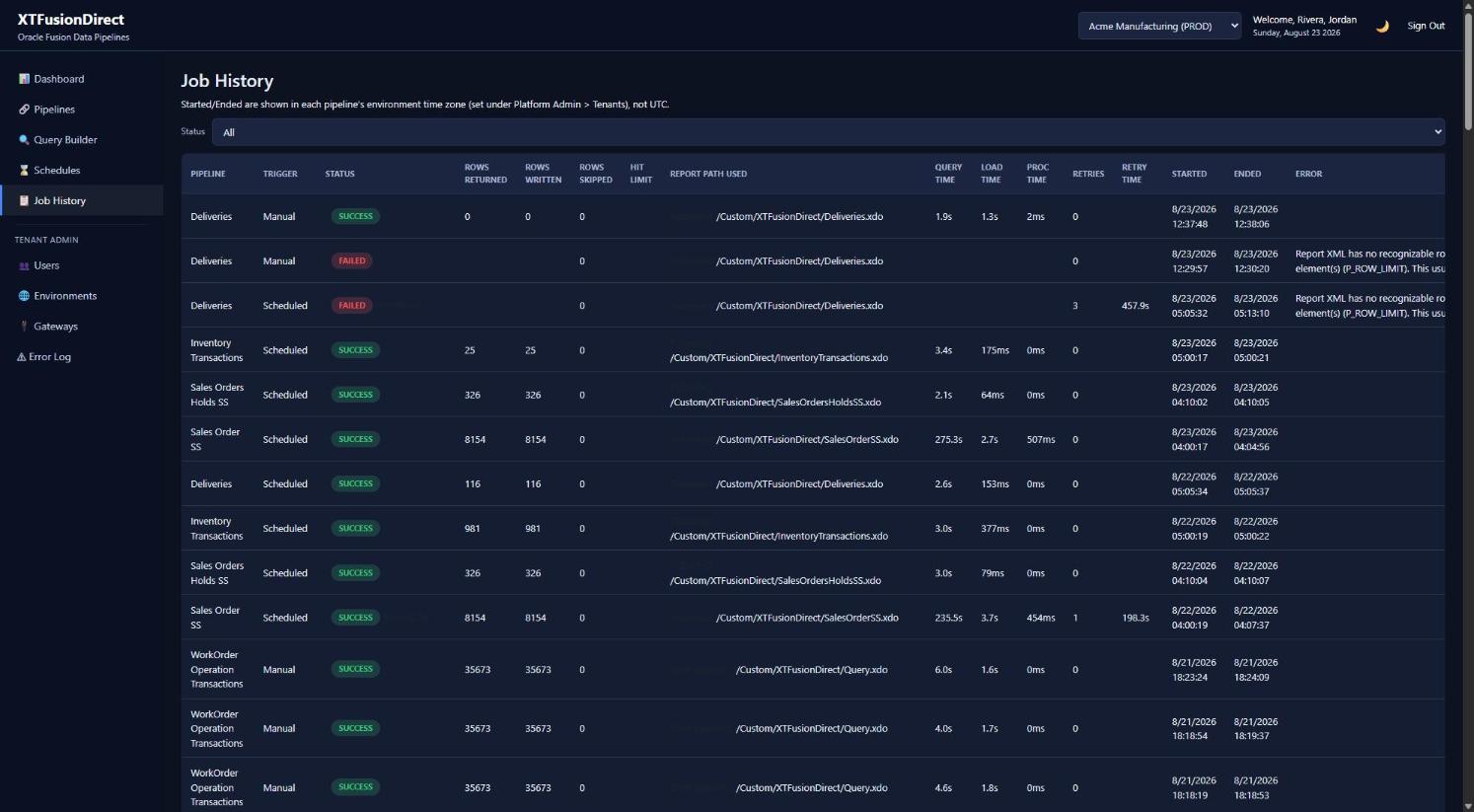Click the HIT LIMIT column header
This screenshot has height=812, width=1474.
click(x=641, y=174)
